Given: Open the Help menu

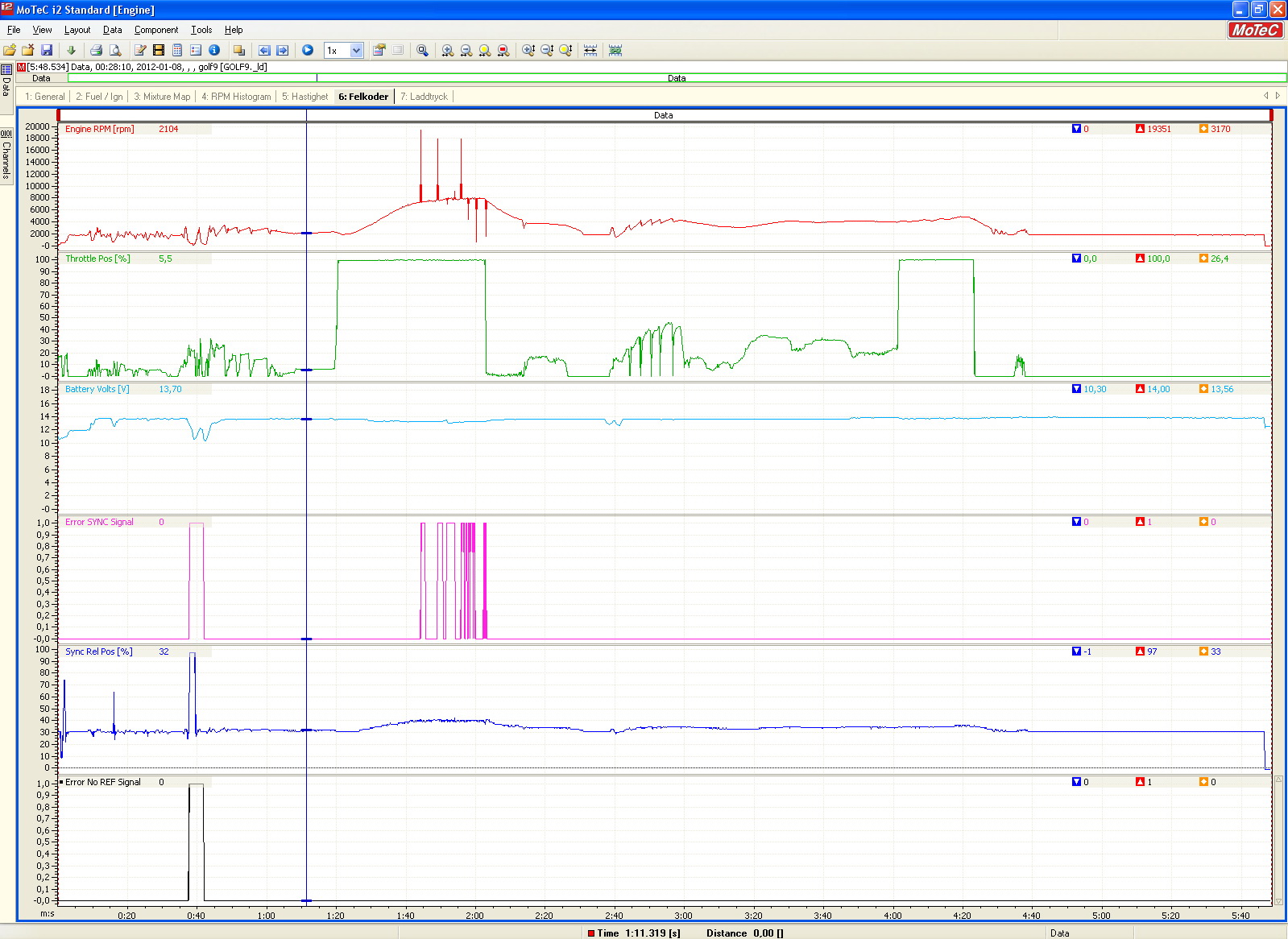Looking at the screenshot, I should [x=234, y=30].
